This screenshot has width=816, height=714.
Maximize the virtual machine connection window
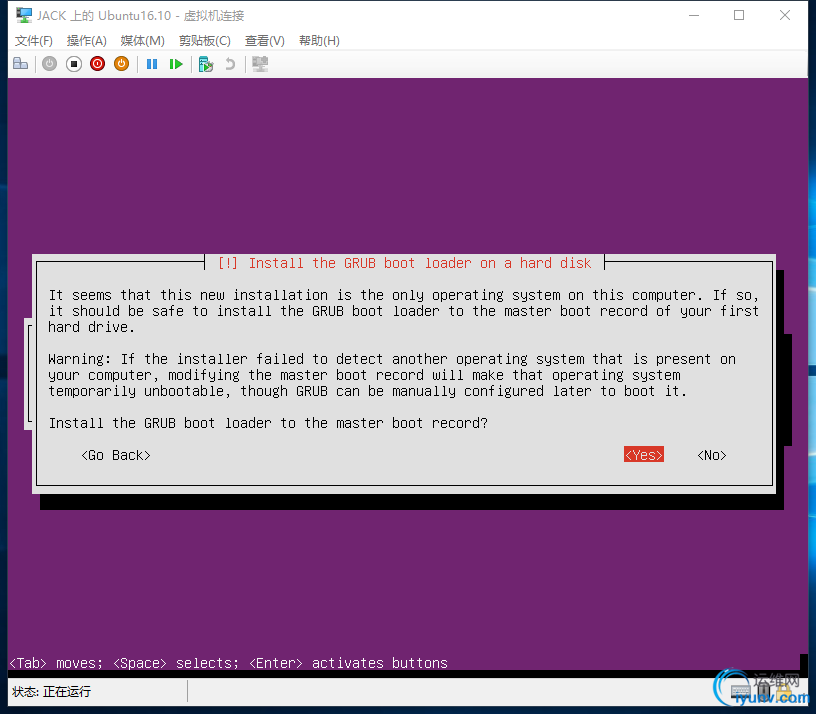pyautogui.click(x=739, y=16)
